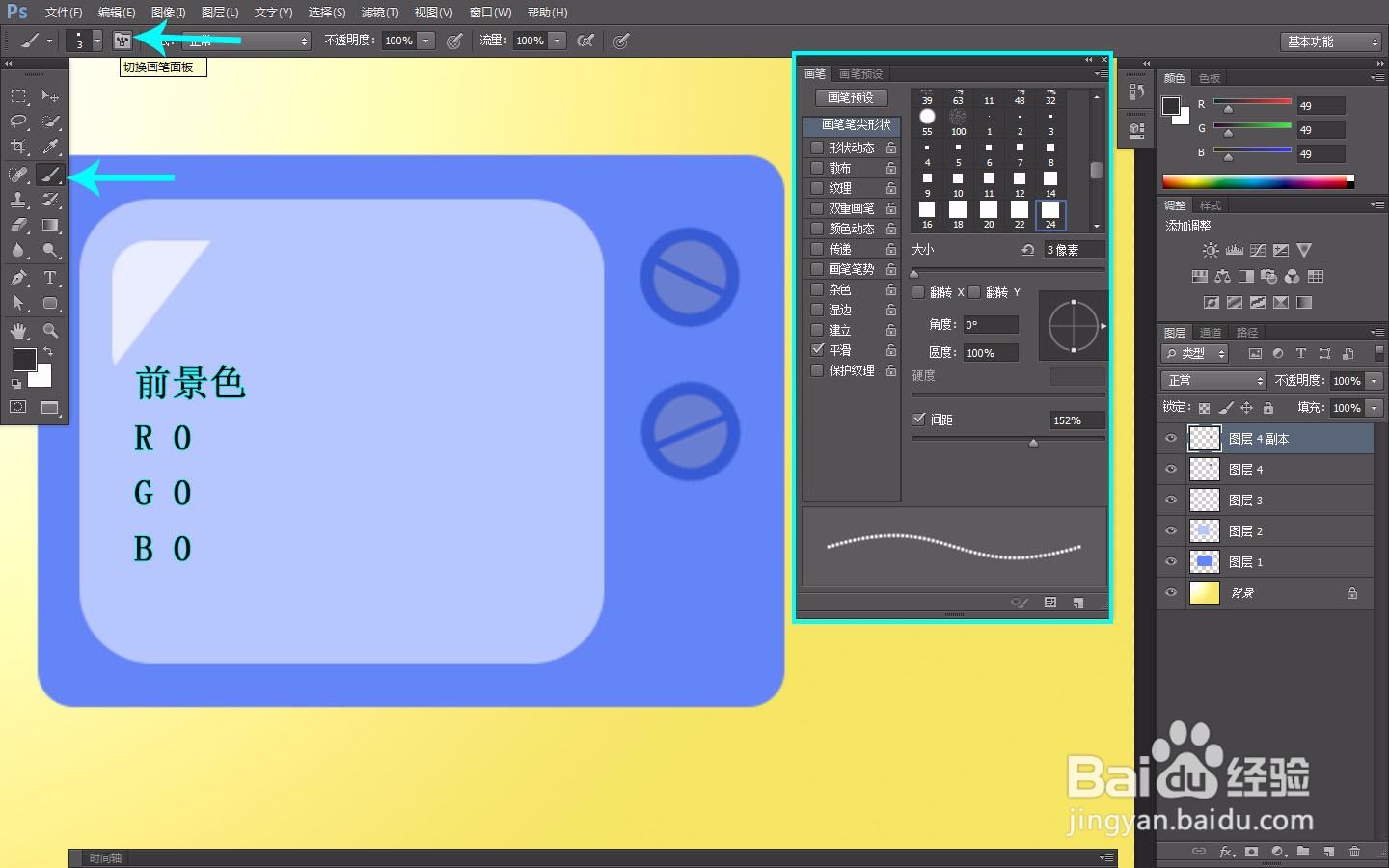Select the Quick Selection tool

coord(50,122)
